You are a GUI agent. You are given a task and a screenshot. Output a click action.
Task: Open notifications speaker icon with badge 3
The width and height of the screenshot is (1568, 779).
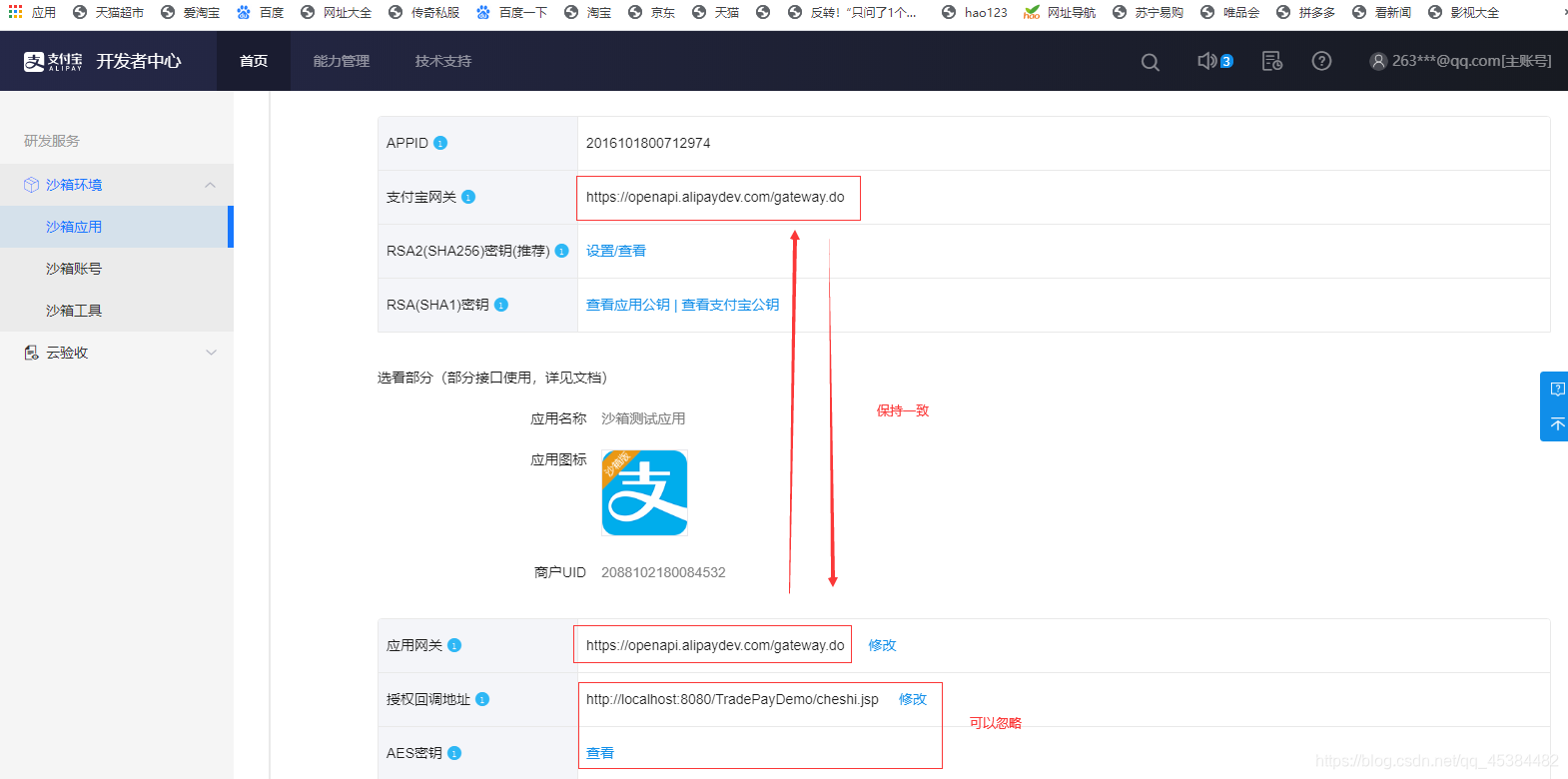[x=1214, y=61]
